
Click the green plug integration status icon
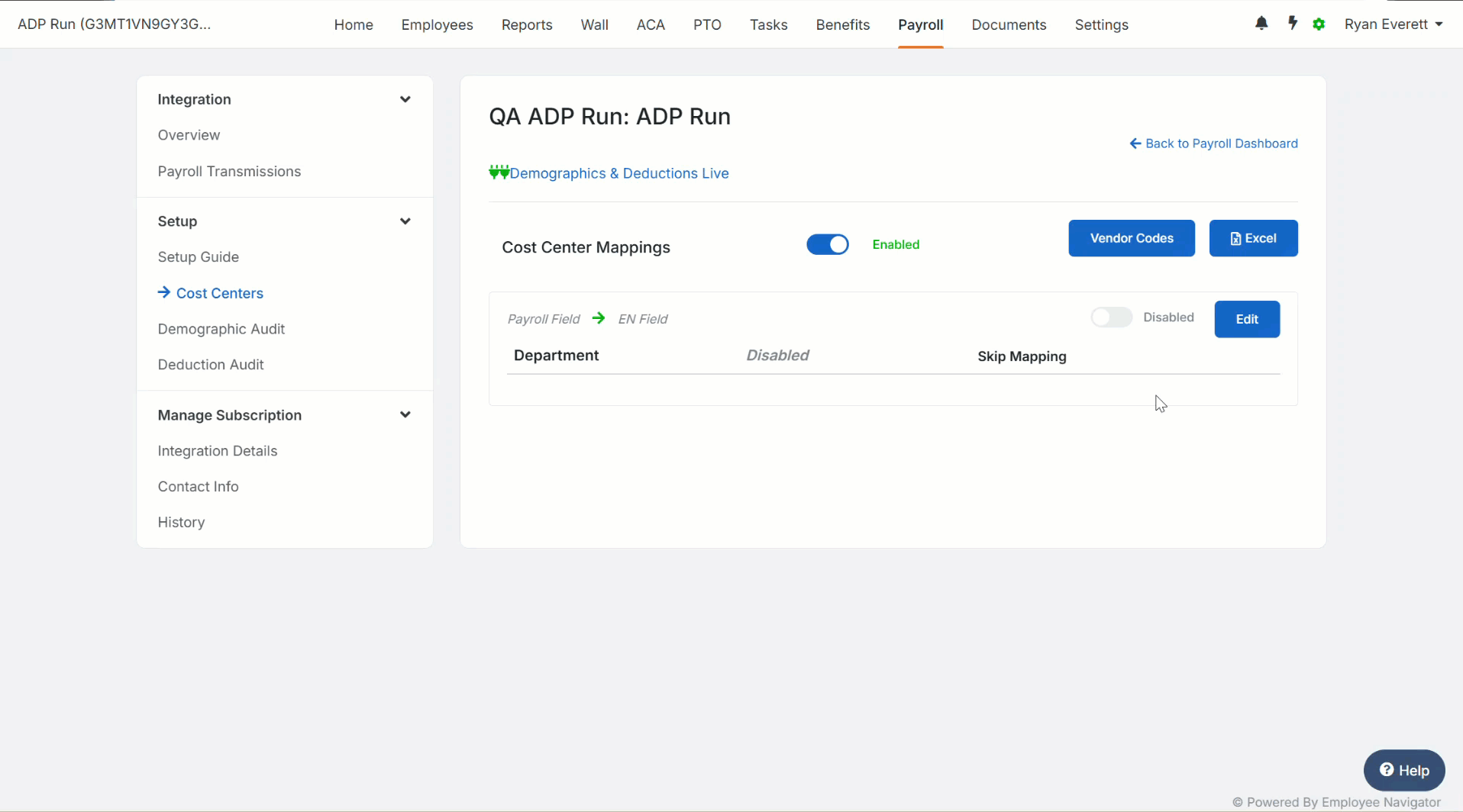point(499,172)
